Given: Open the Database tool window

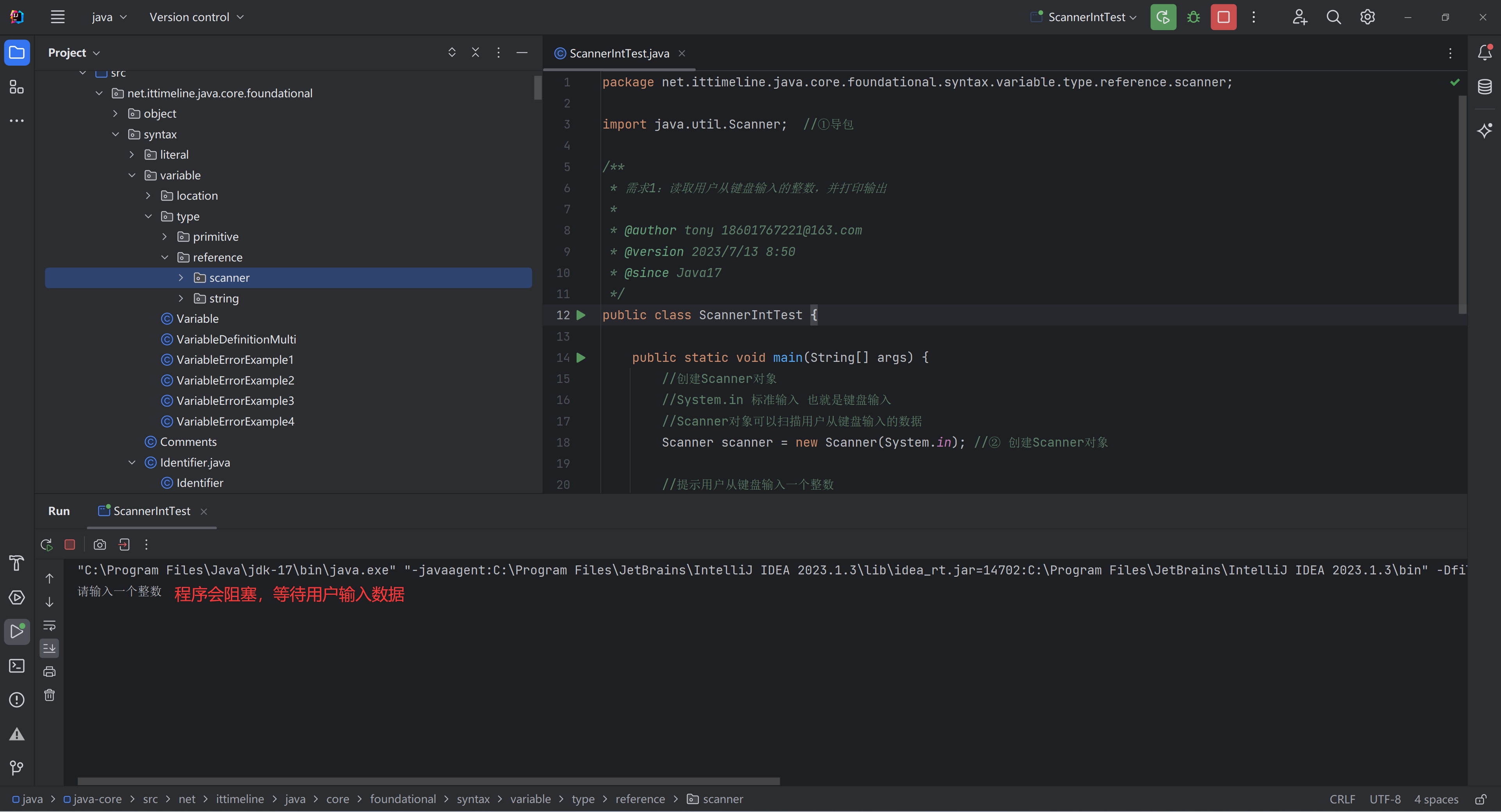Looking at the screenshot, I should 1485,88.
